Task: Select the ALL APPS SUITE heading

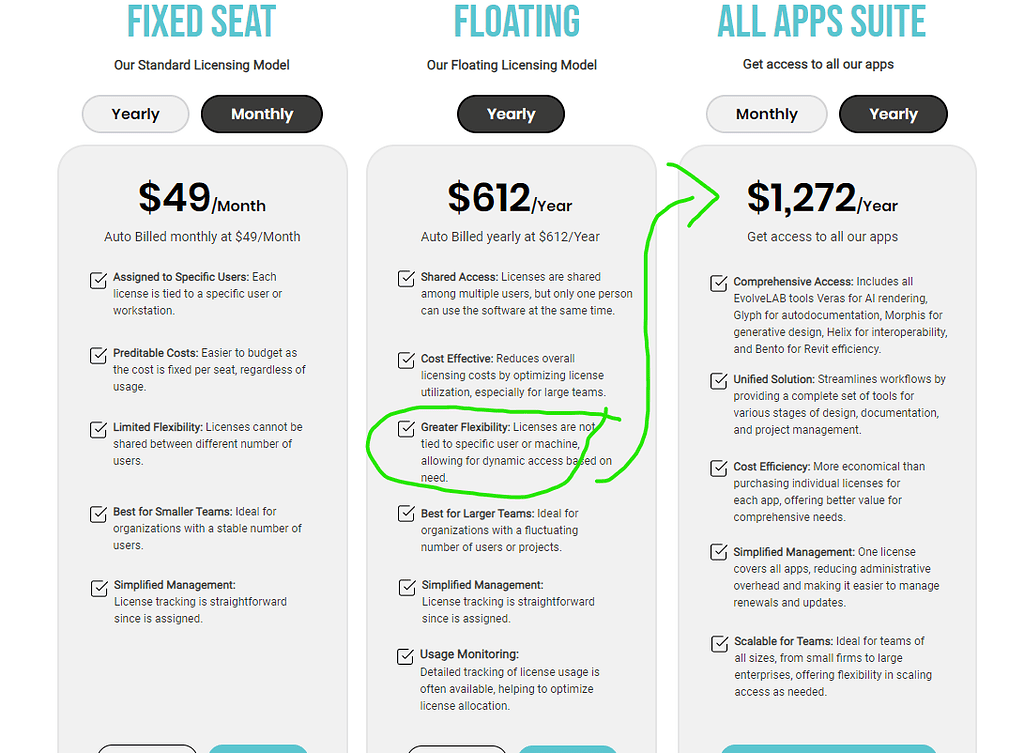Action: tap(821, 22)
